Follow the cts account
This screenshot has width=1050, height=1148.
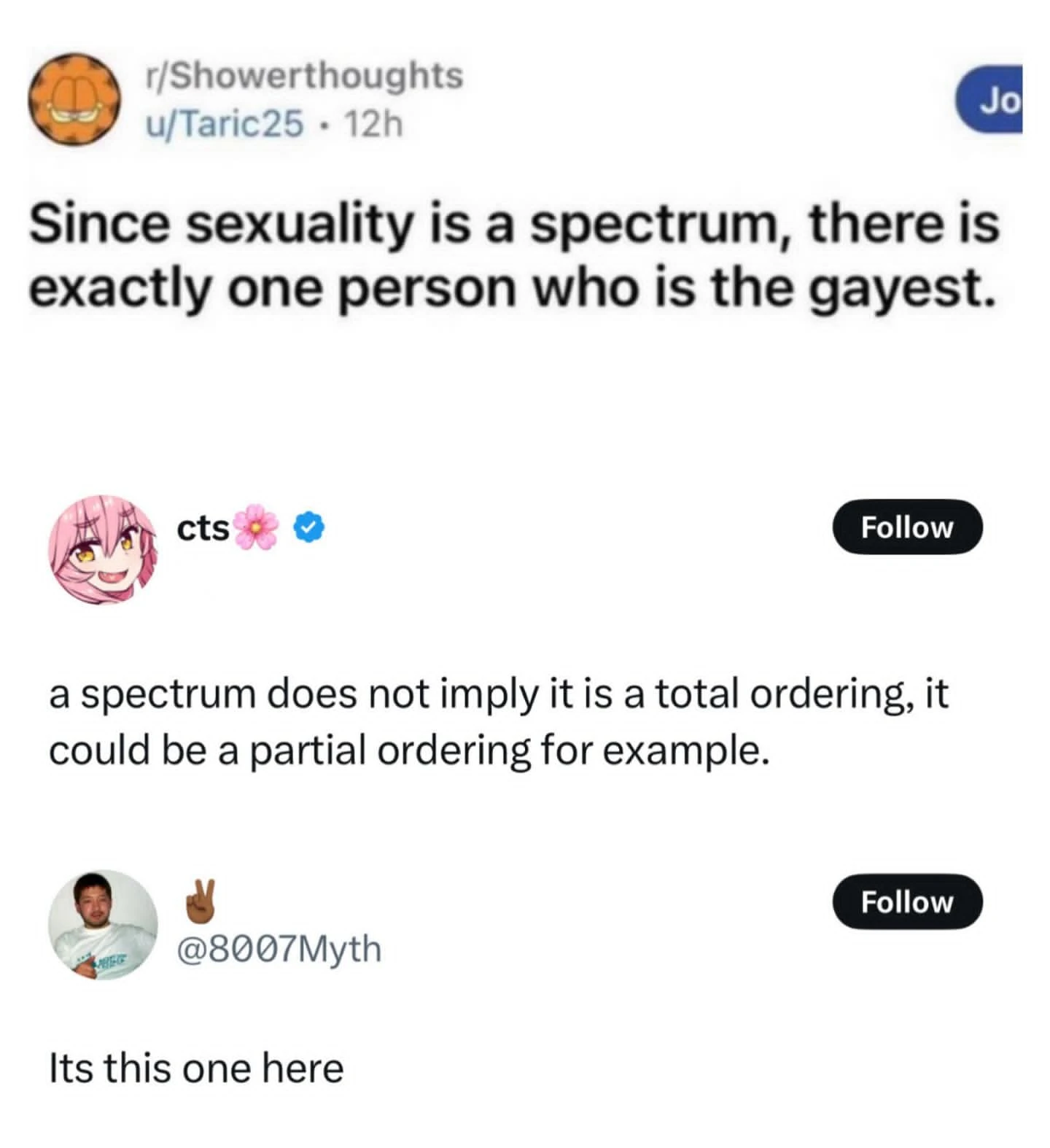coord(907,527)
